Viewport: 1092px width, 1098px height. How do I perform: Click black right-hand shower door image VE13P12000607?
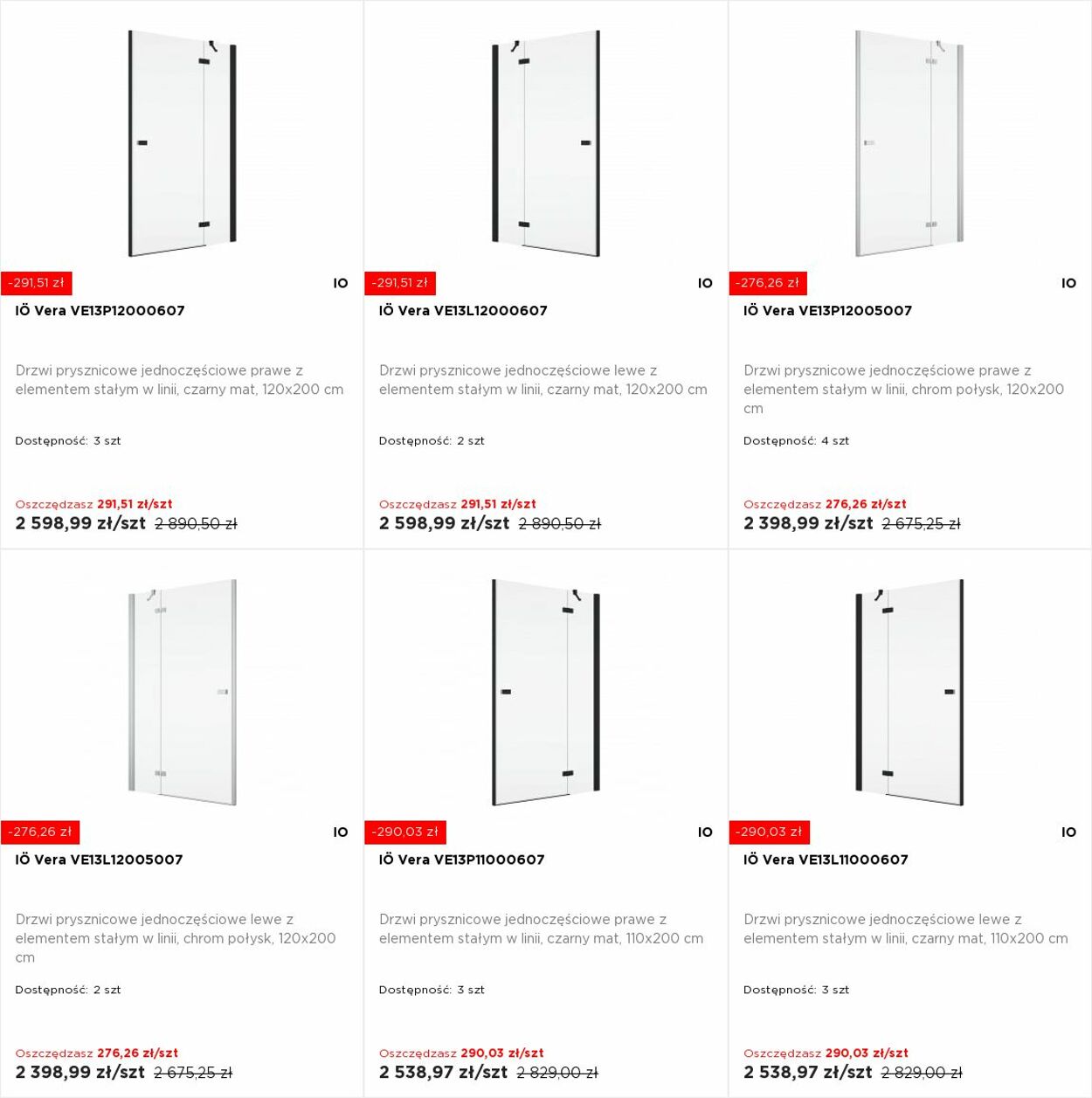182,144
